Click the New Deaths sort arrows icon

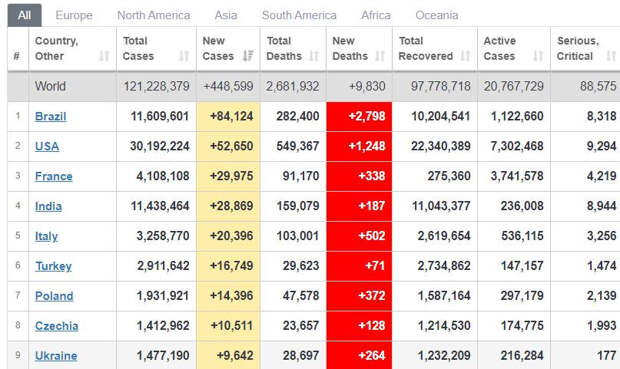pyautogui.click(x=380, y=56)
